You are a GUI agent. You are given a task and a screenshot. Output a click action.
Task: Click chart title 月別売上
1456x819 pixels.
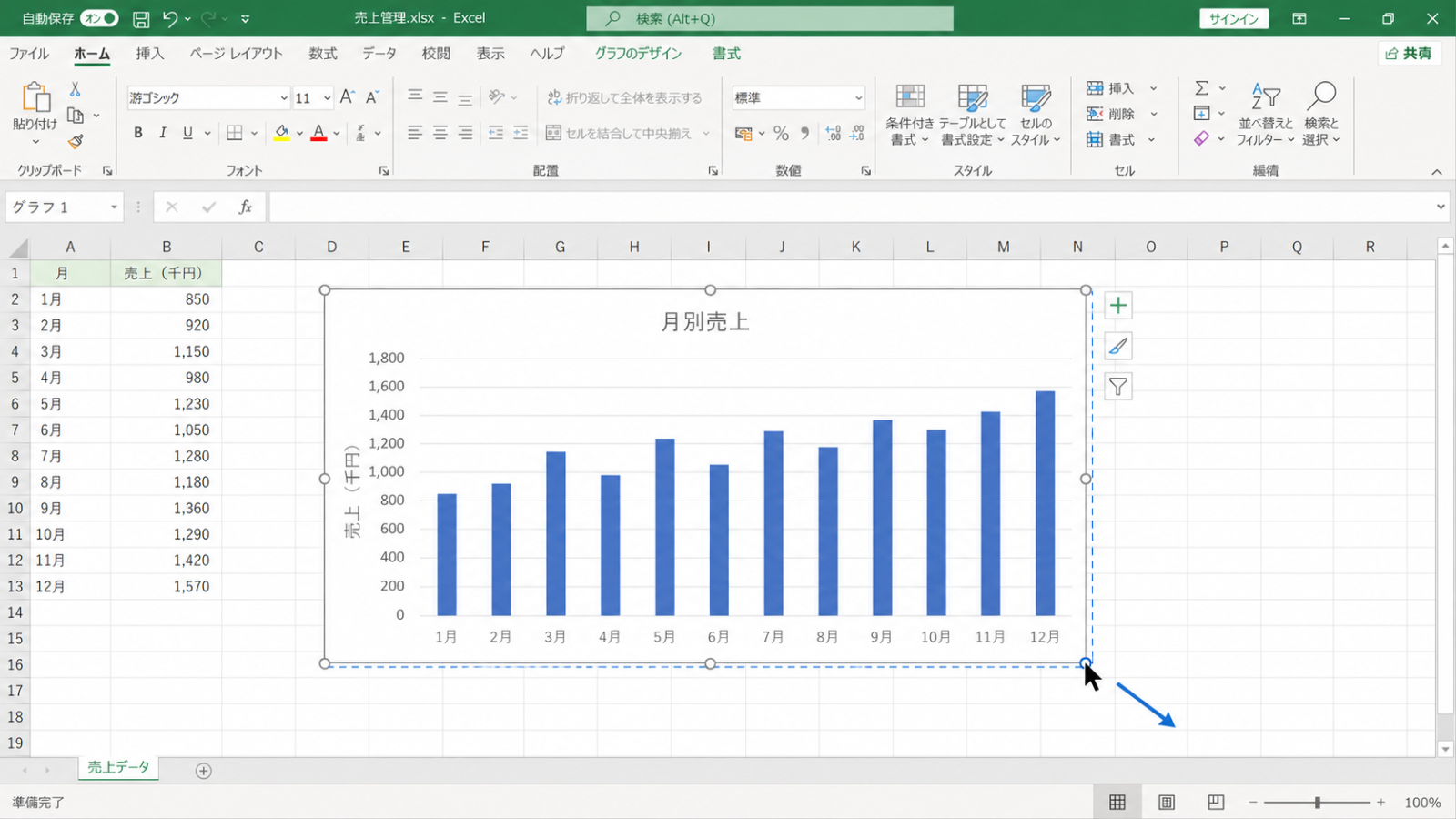point(705,322)
